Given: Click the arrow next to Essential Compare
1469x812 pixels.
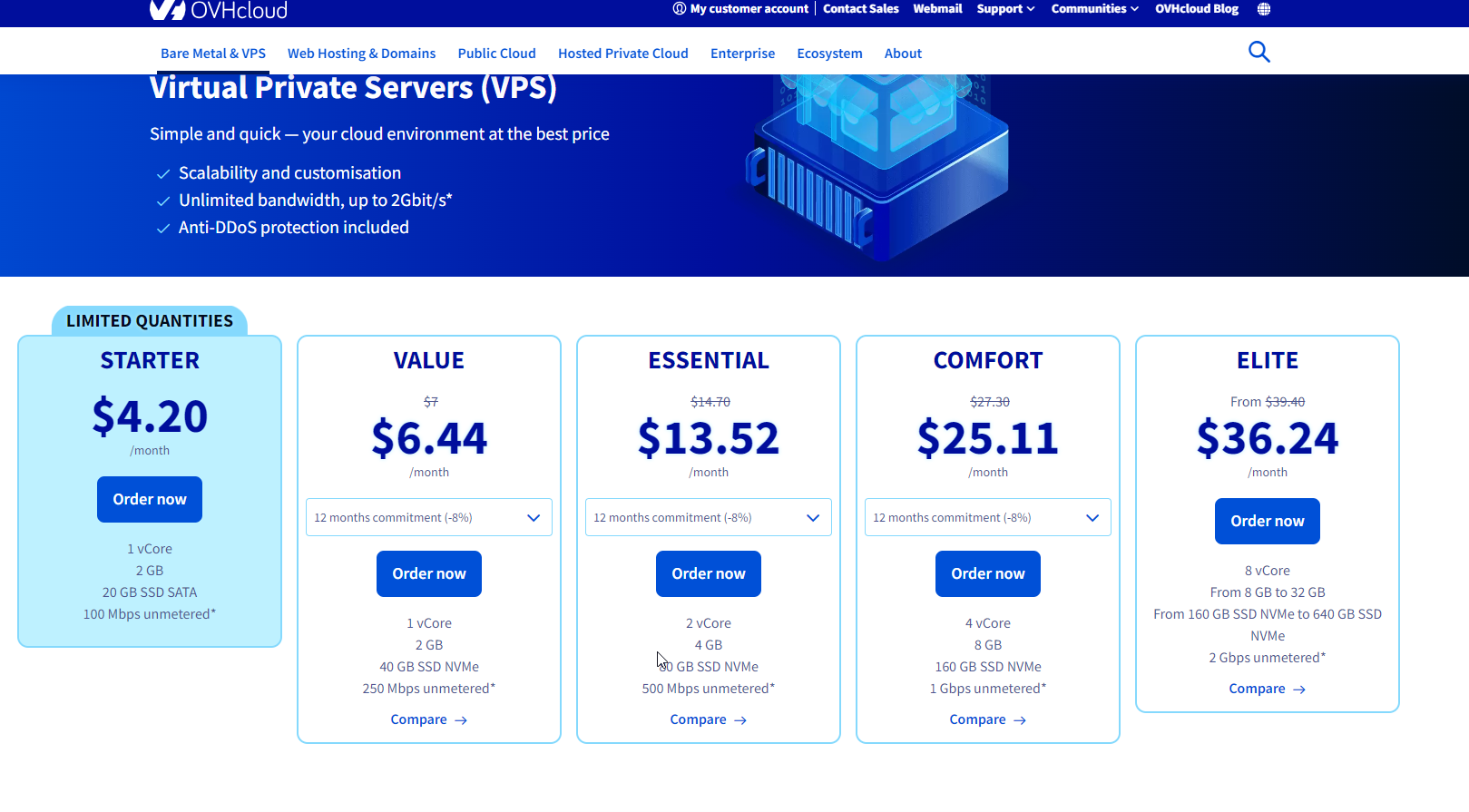Looking at the screenshot, I should [740, 720].
